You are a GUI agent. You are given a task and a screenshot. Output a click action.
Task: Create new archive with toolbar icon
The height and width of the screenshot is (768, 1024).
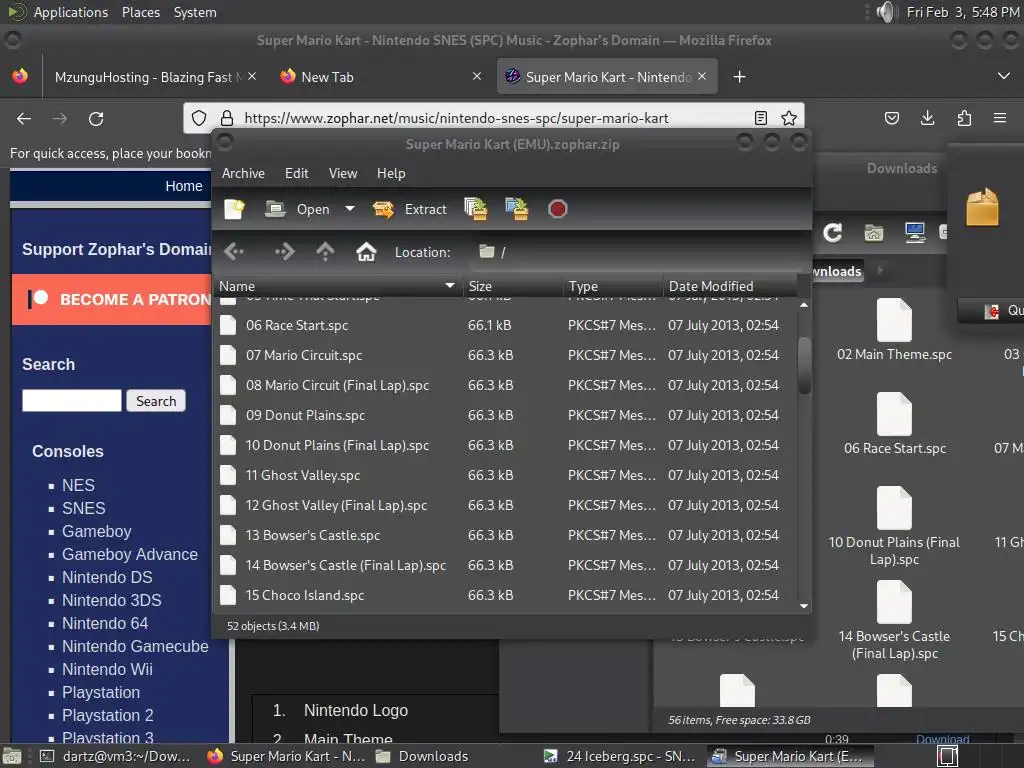(234, 209)
